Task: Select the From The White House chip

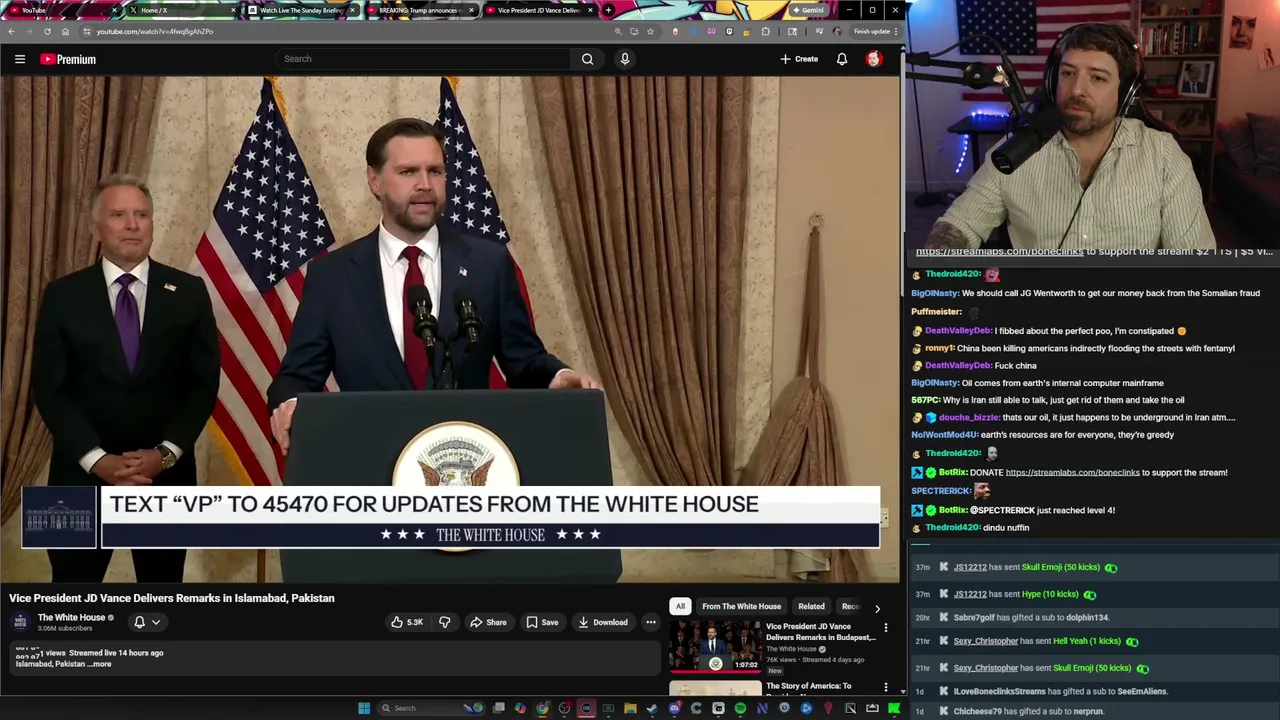Action: 741,606
